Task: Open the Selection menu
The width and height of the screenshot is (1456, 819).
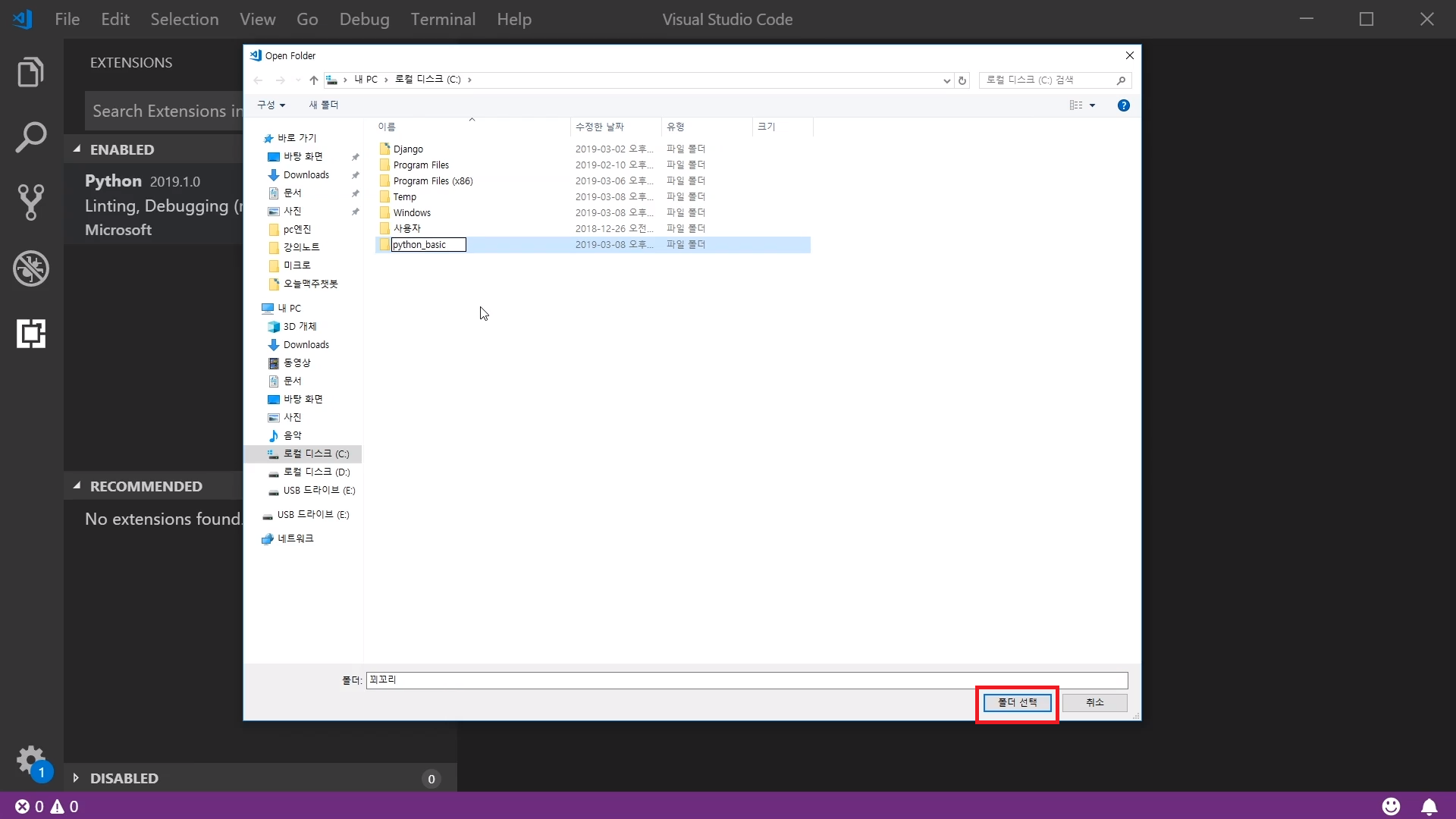Action: (x=184, y=19)
